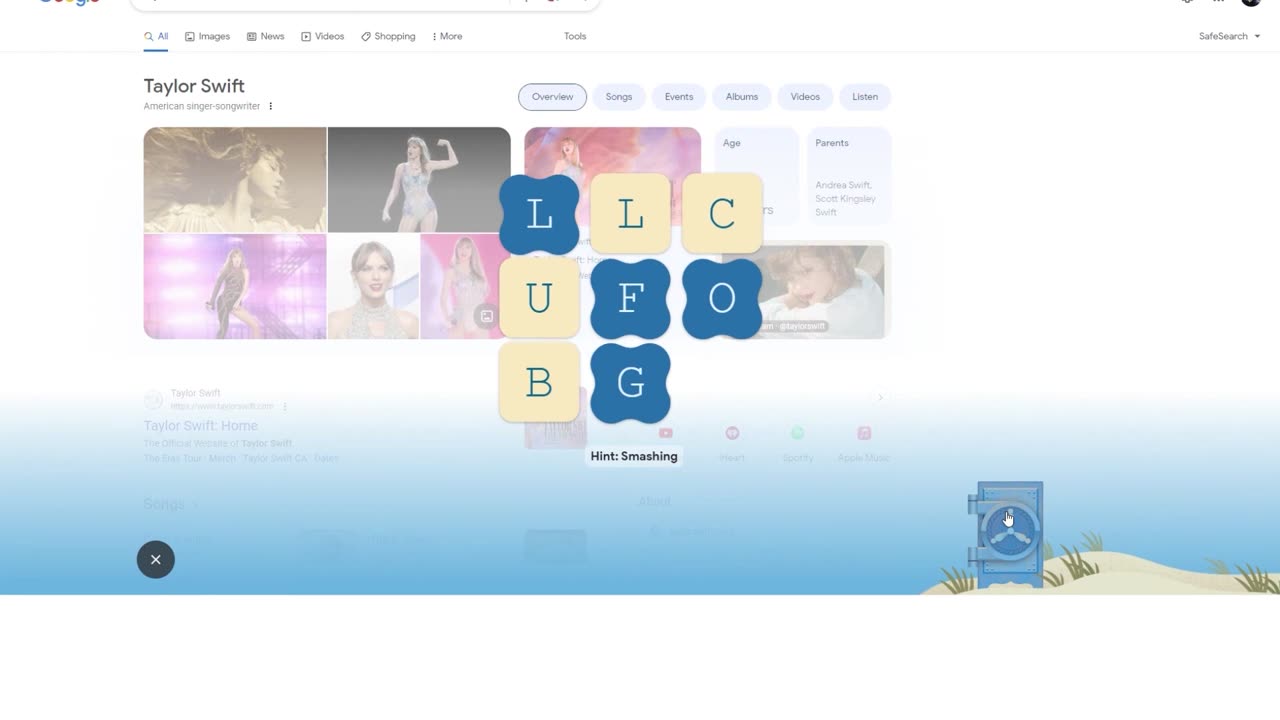This screenshot has height=720, width=1280.
Task: Close the puzzle game with the X button
Action: point(156,560)
